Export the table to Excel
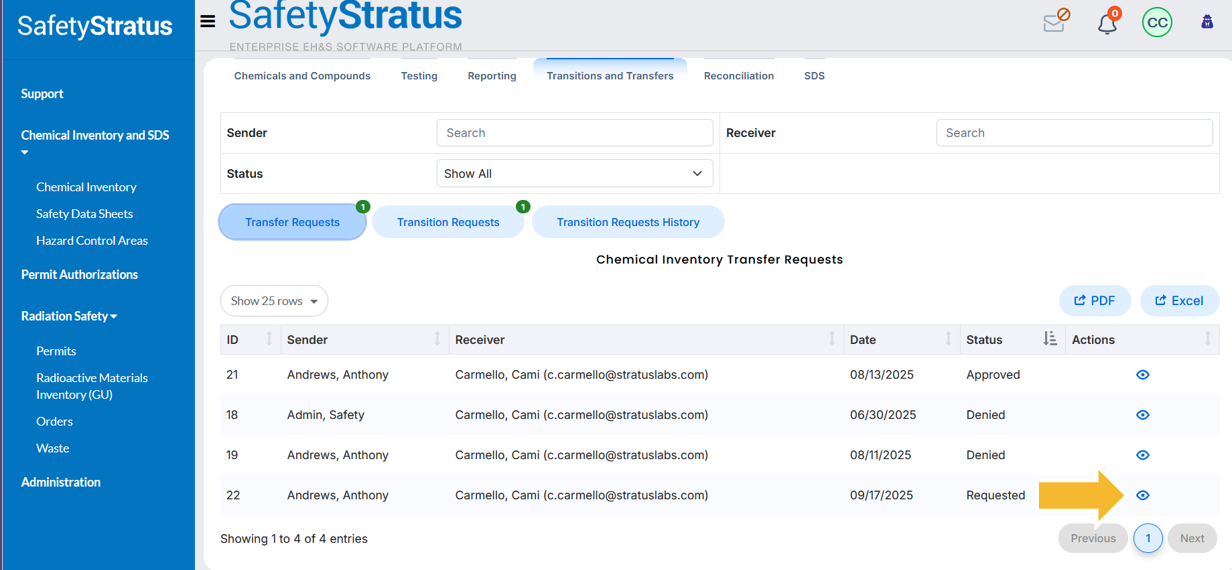 (1179, 301)
